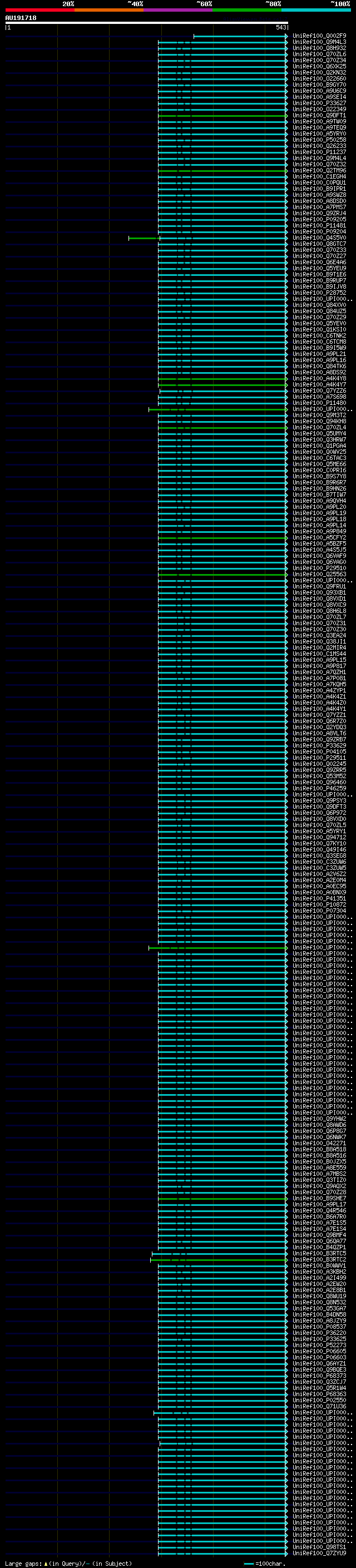Select hit label UniRef100_B9IPR1
Viewport: 356px width, 1568px height.
[319, 189]
